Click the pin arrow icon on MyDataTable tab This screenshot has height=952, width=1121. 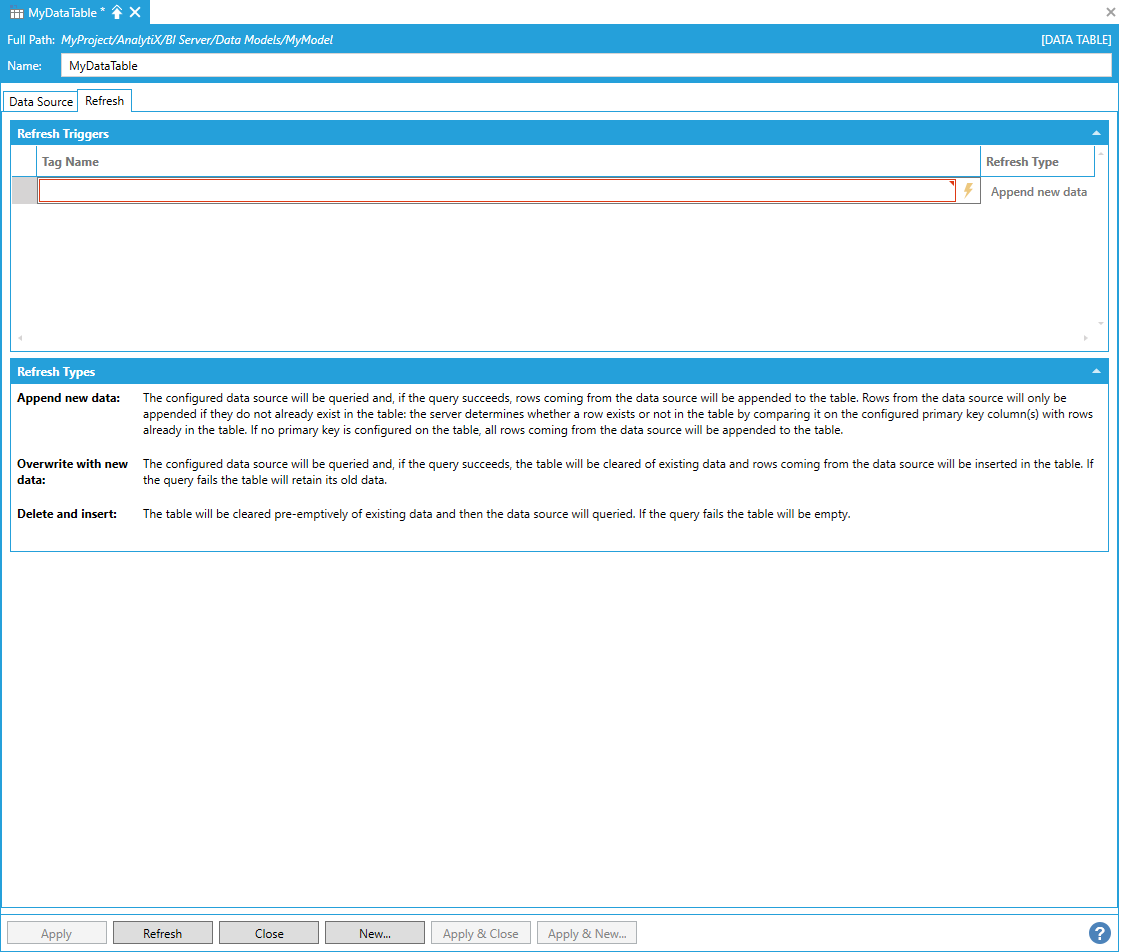[117, 12]
